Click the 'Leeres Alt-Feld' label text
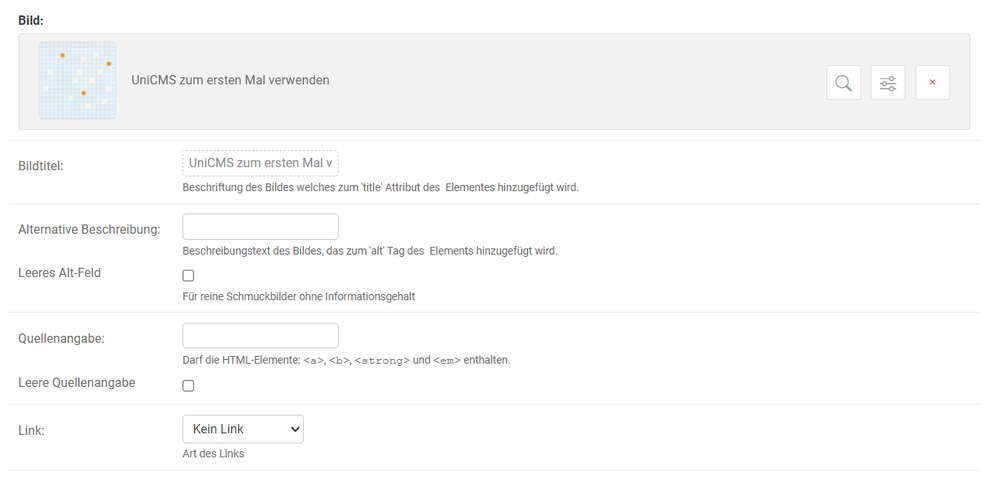The image size is (992, 478). pyautogui.click(x=59, y=272)
